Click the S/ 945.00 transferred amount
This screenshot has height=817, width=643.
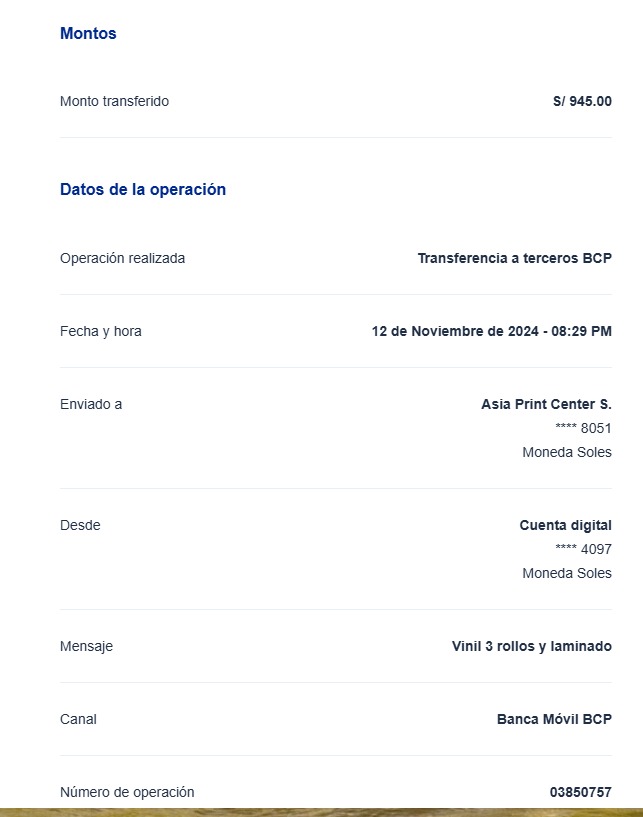pyautogui.click(x=582, y=101)
